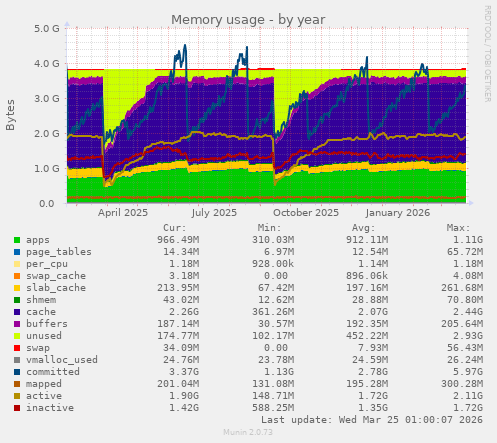Click the 'apps' legend label

[x=38, y=240]
